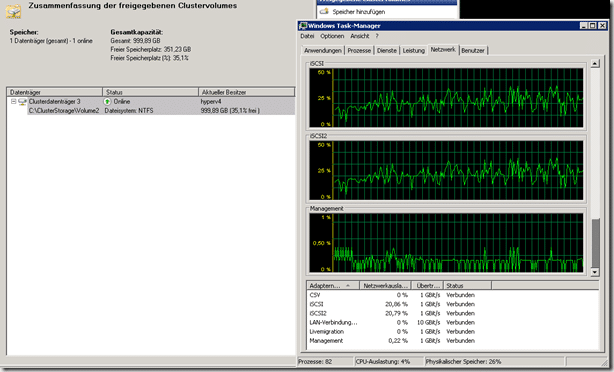Click the cluster shared volumes summary icon
614x372 pixels.
[13, 11]
